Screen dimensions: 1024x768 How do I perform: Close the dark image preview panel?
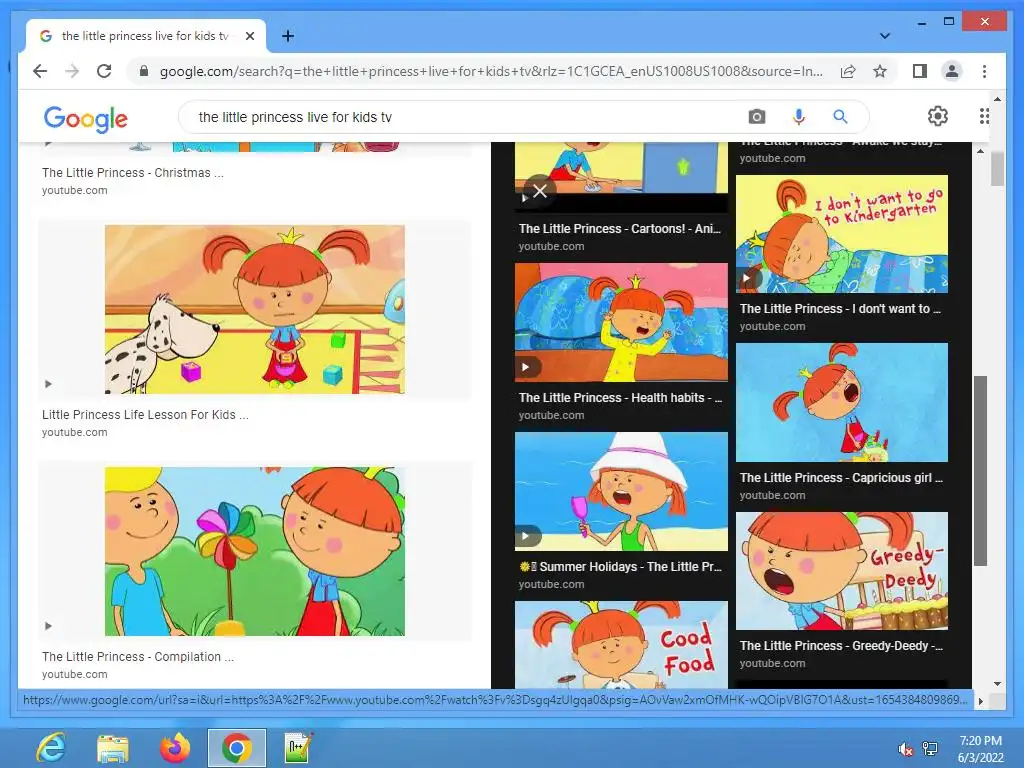[x=539, y=191]
